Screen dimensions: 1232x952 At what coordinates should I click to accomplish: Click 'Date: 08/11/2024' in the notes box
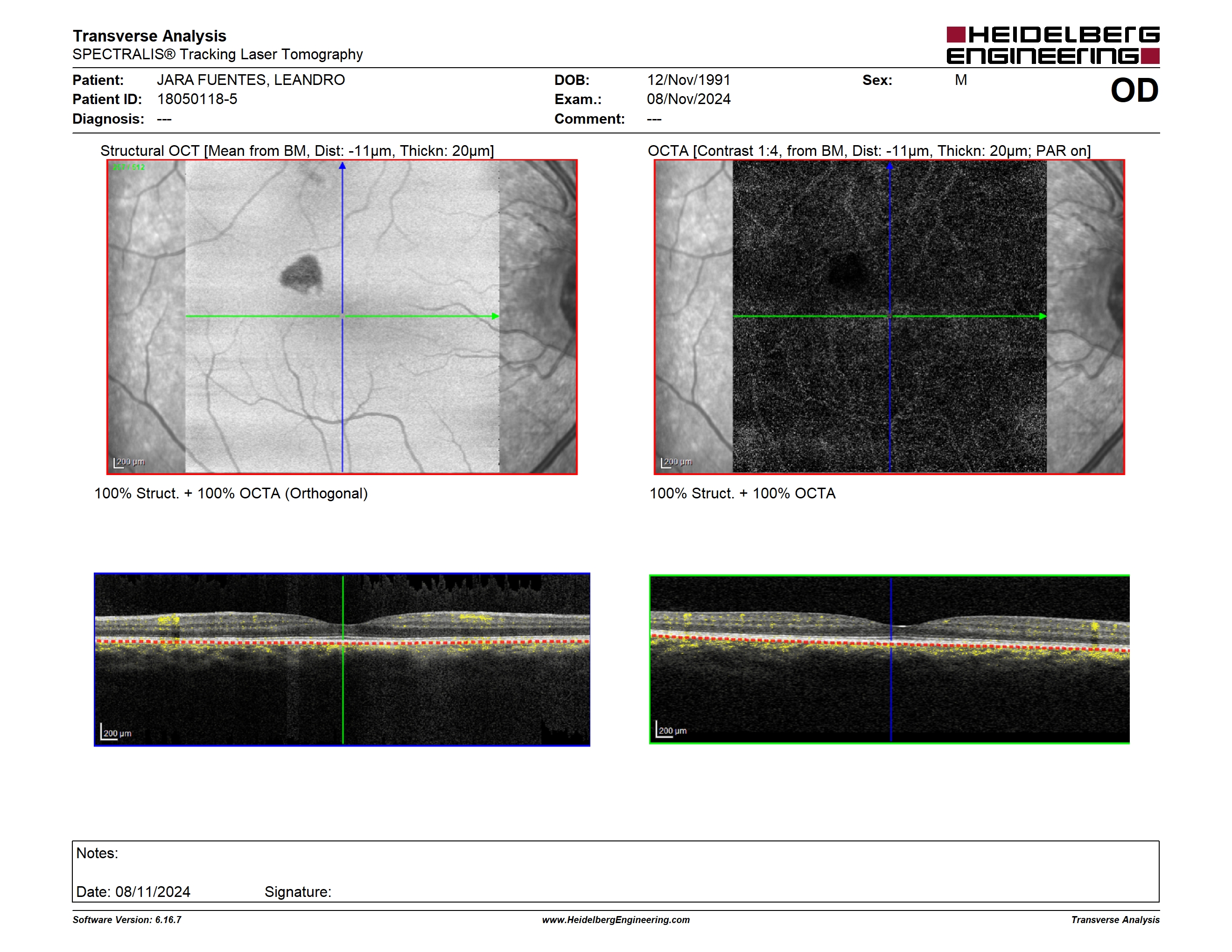[x=133, y=892]
